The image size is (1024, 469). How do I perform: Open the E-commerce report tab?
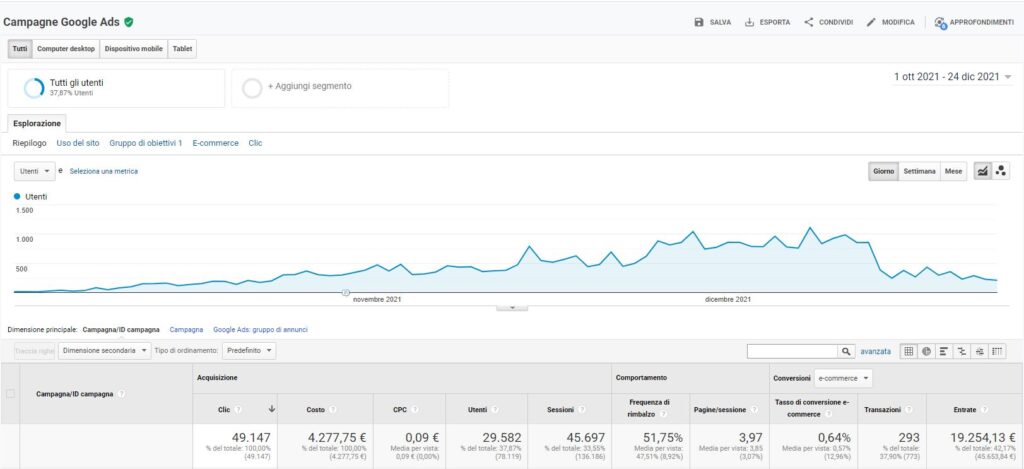215,143
